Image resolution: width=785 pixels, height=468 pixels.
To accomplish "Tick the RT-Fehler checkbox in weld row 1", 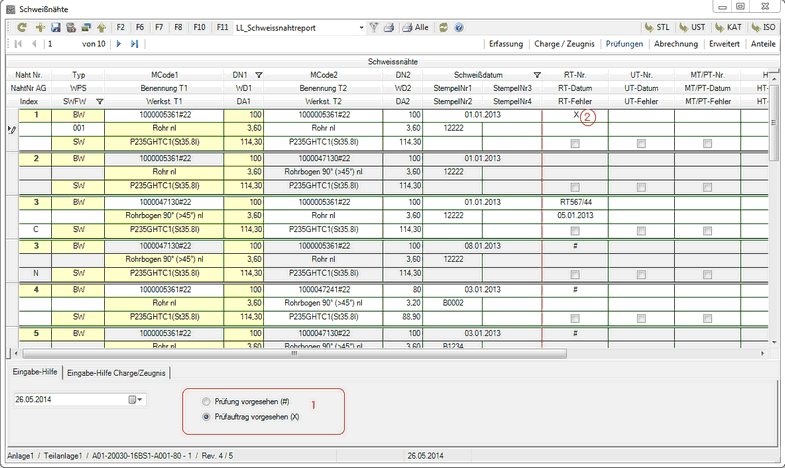I will 574,144.
